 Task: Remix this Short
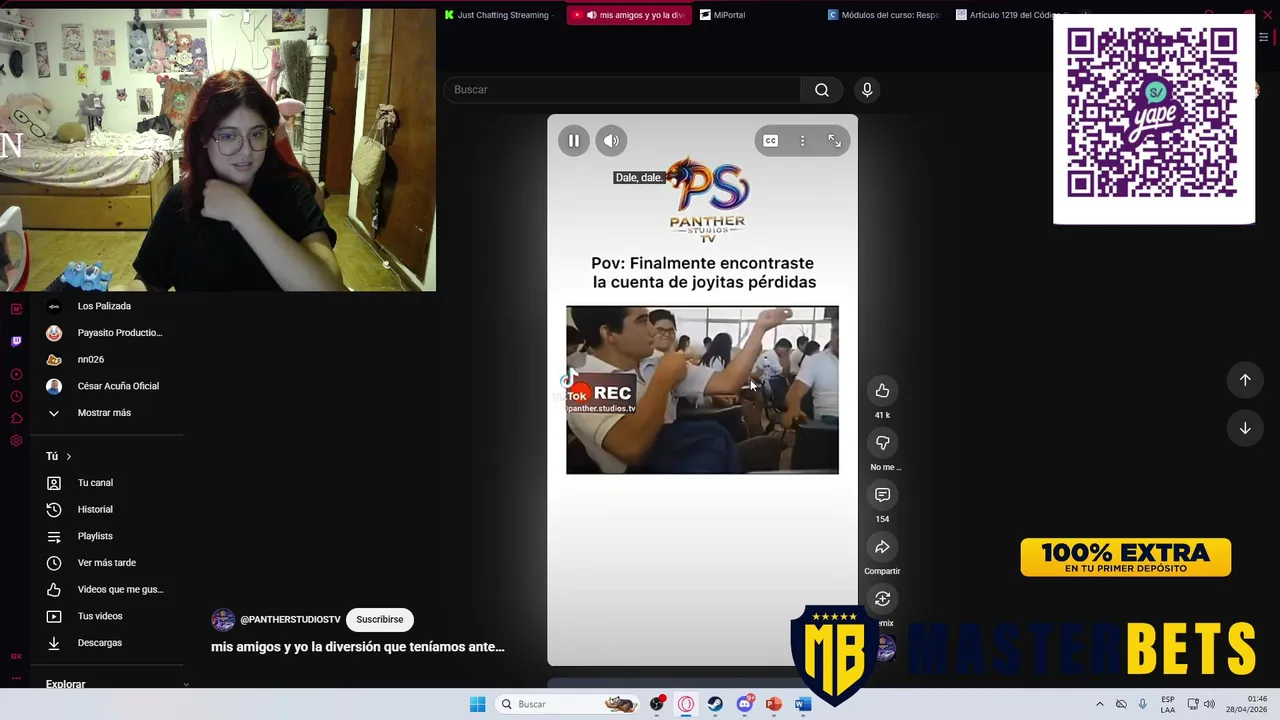click(x=882, y=599)
